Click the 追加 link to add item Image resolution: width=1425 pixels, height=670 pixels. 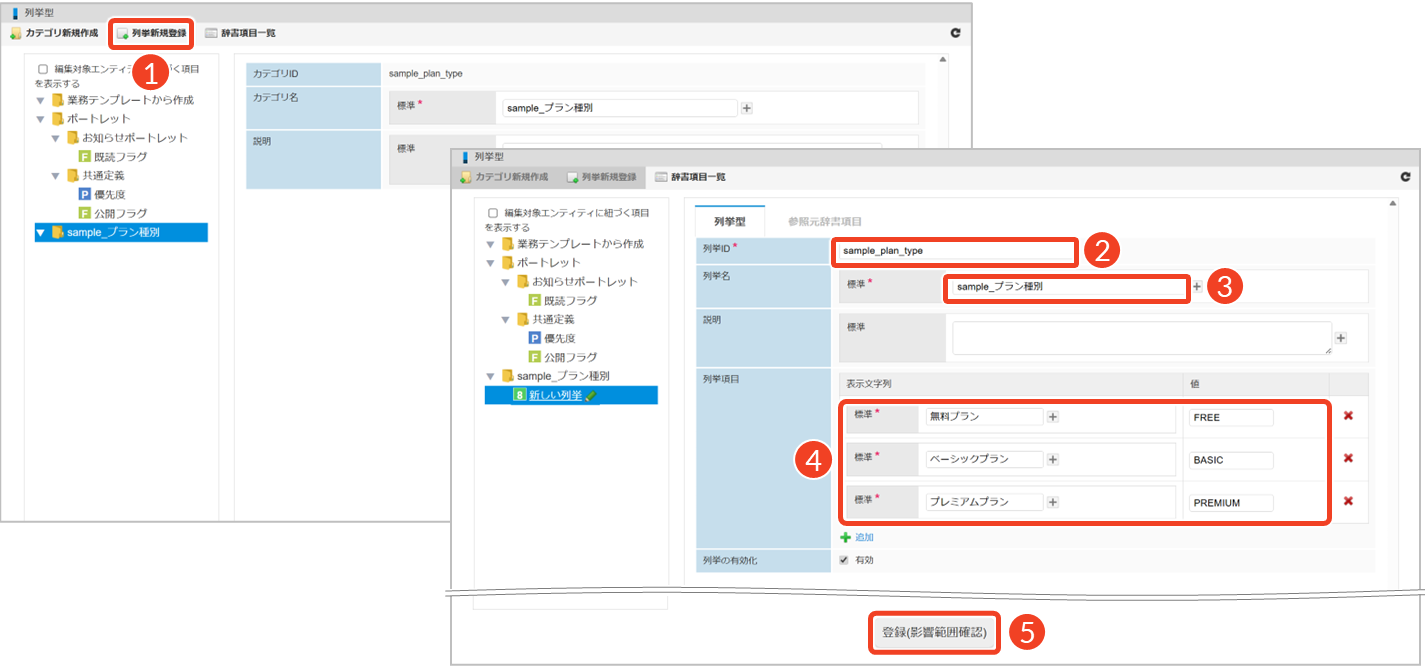click(x=864, y=537)
